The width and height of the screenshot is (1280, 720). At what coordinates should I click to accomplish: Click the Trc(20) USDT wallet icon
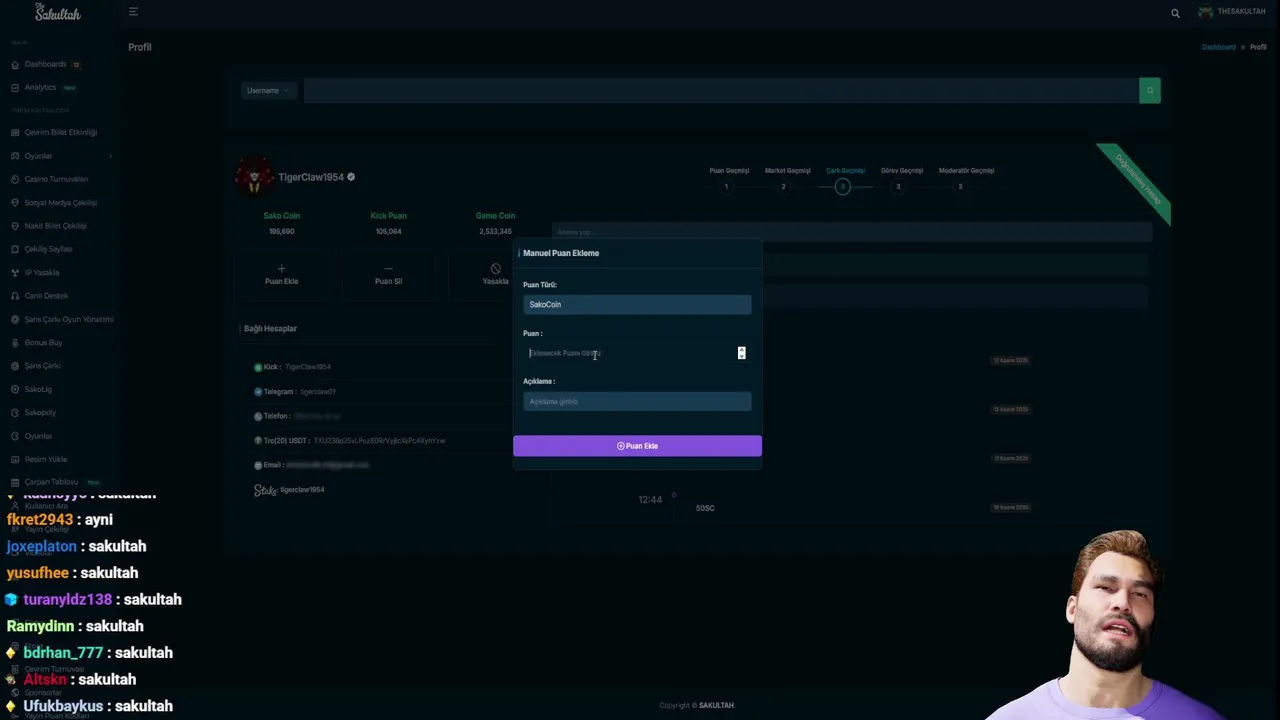(258, 441)
